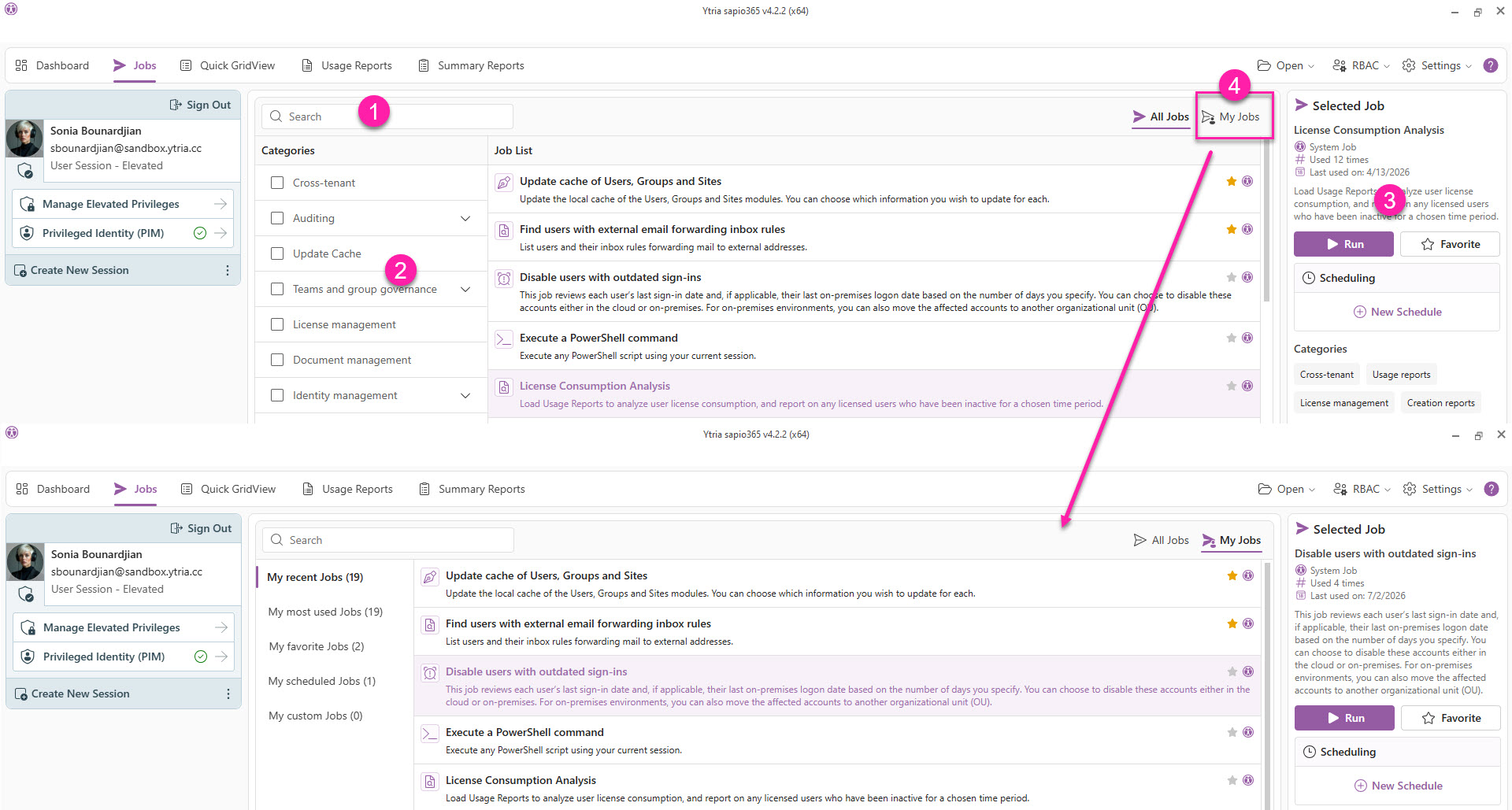Click Manage Elevated Privileges arrow in top window
Image resolution: width=1512 pixels, height=810 pixels.
(x=220, y=204)
